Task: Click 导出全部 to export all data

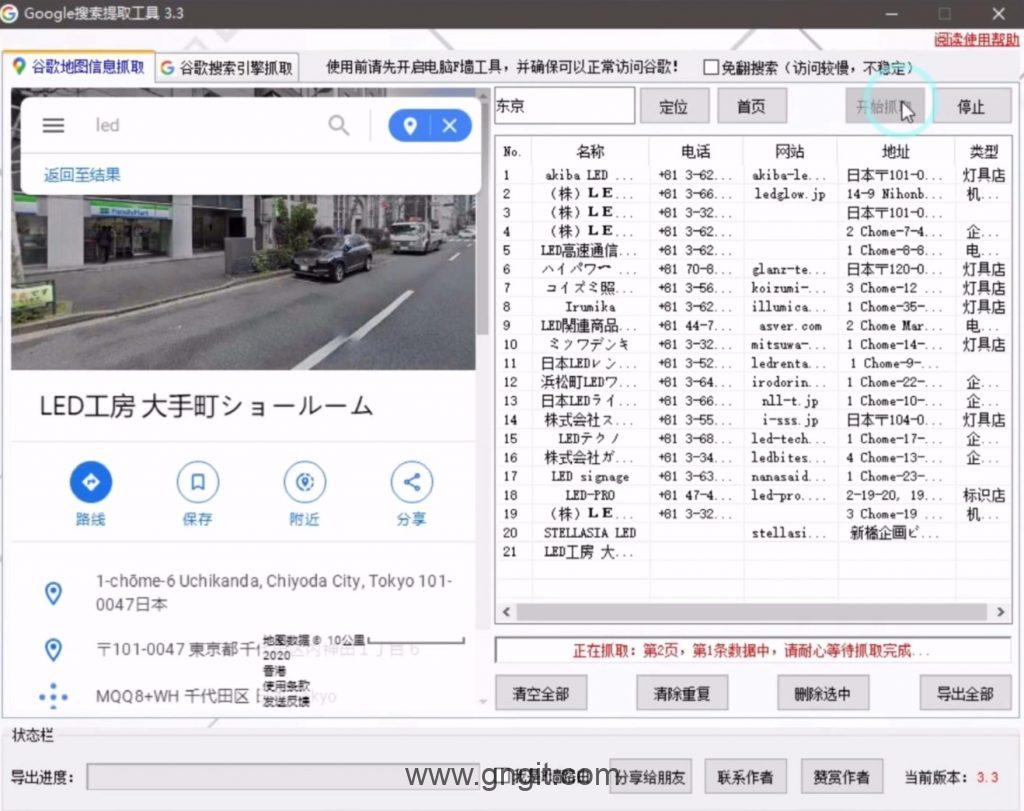Action: click(965, 693)
